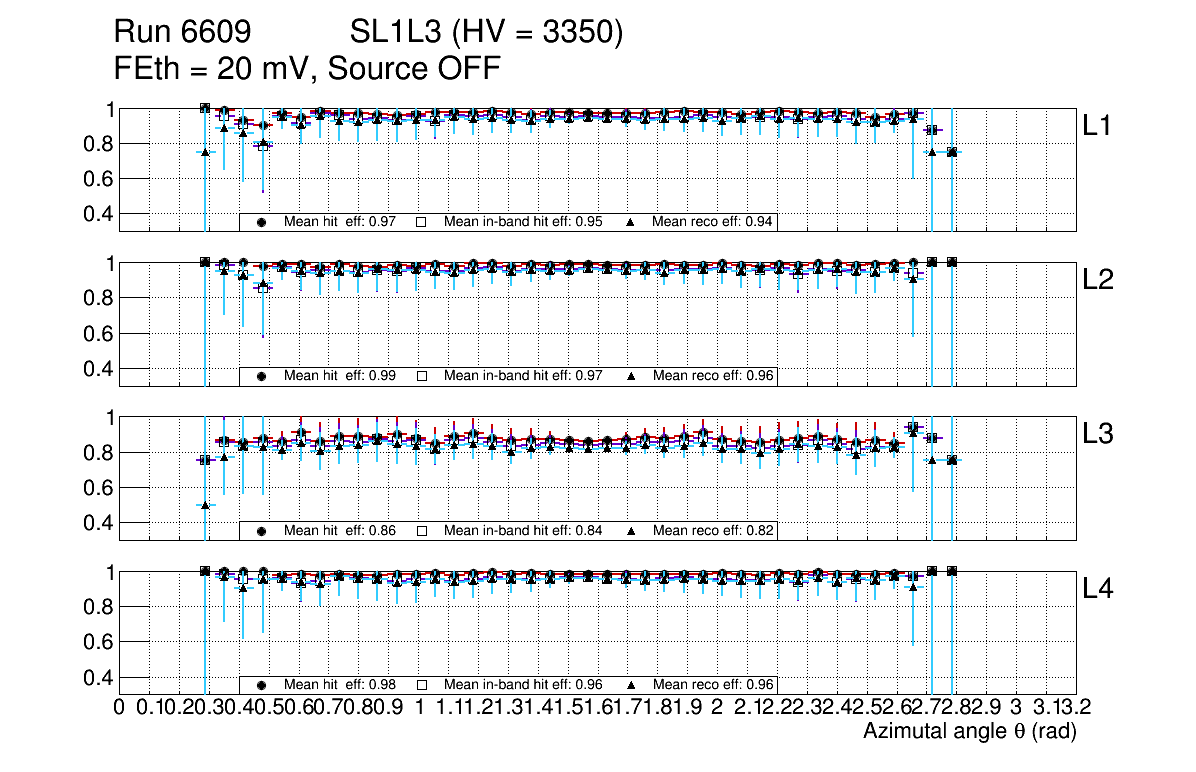Click 'FEth = 20 mV, Source OFF' subtitle

307,69
